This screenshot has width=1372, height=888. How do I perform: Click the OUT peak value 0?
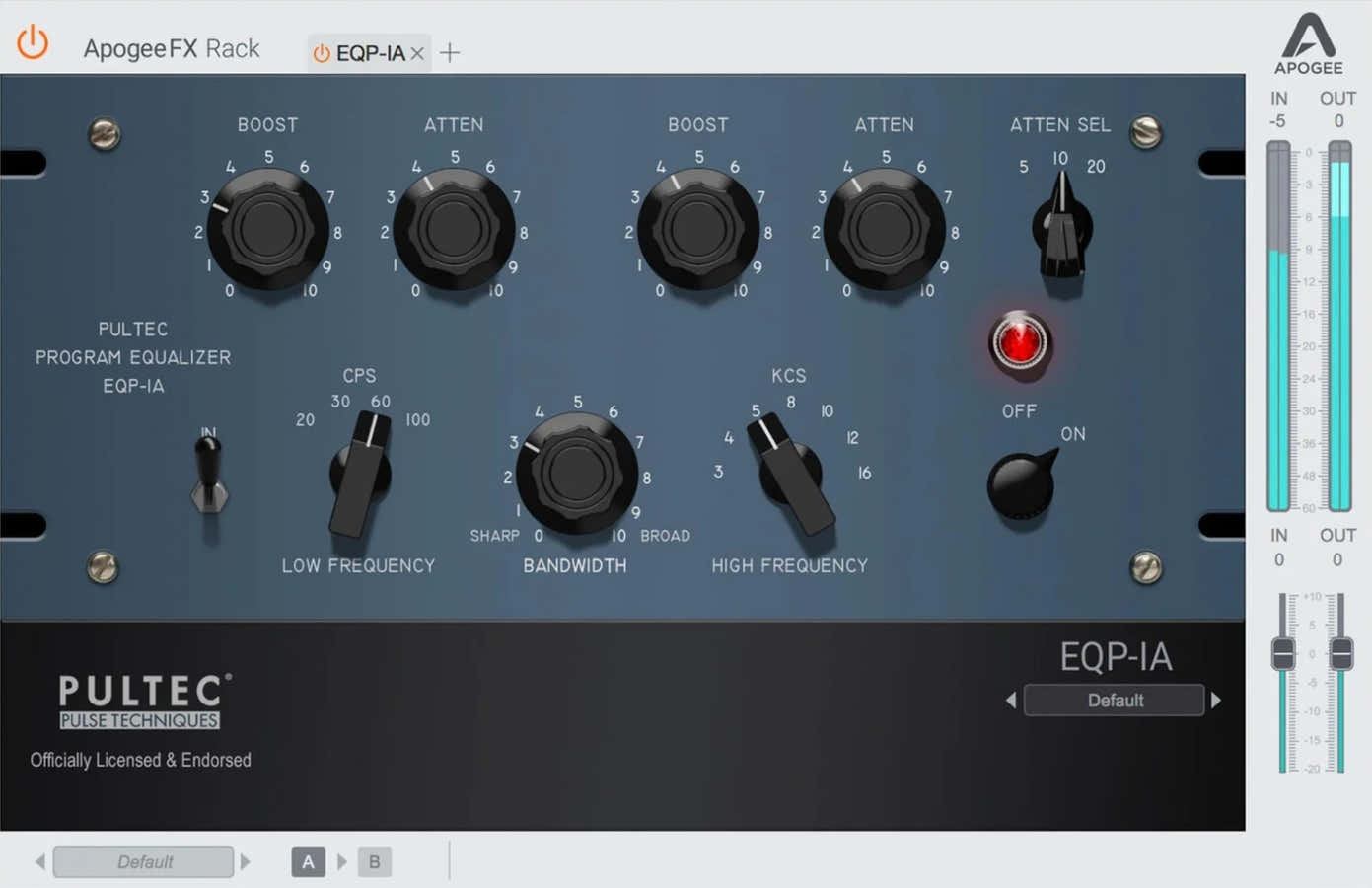point(1338,121)
